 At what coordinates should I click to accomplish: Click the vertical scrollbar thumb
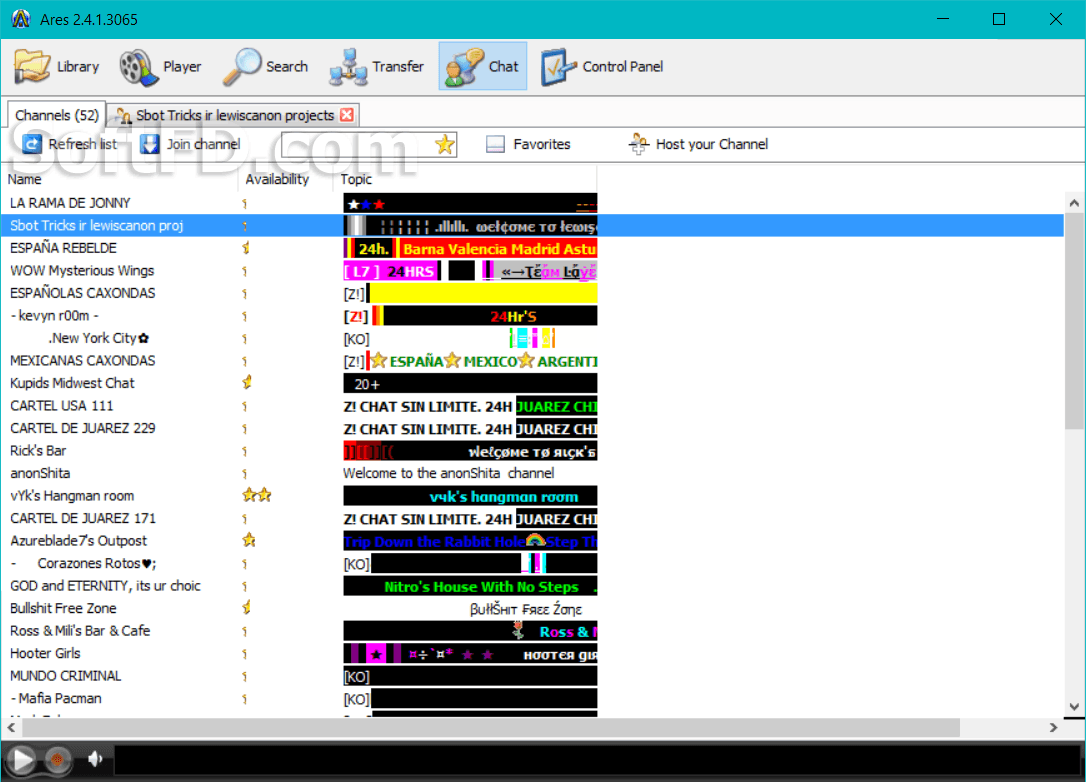[1074, 320]
